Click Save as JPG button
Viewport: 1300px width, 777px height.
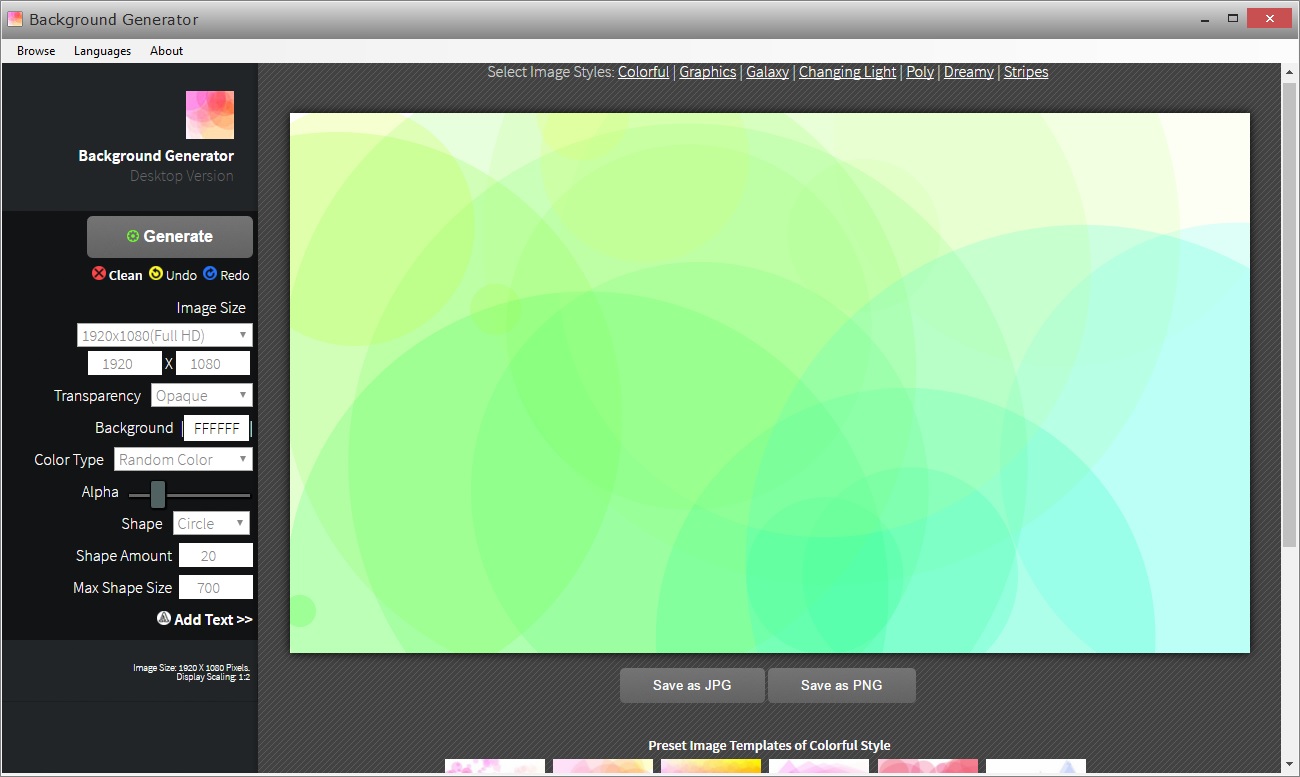(x=692, y=685)
